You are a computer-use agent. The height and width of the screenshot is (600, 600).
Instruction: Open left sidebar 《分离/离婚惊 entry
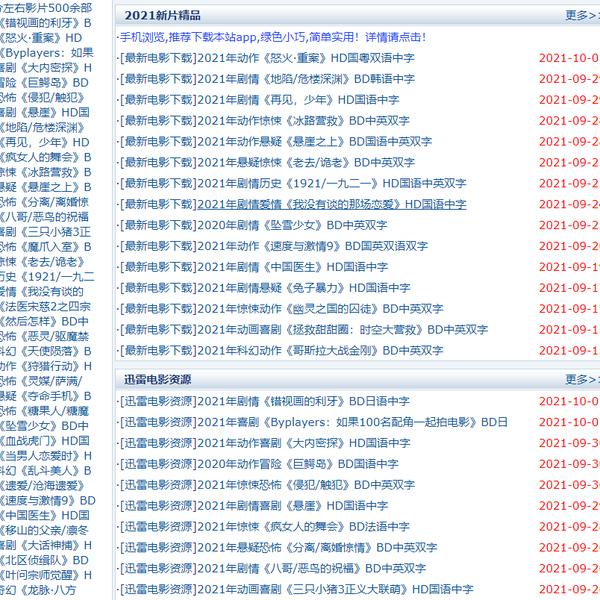(44, 202)
